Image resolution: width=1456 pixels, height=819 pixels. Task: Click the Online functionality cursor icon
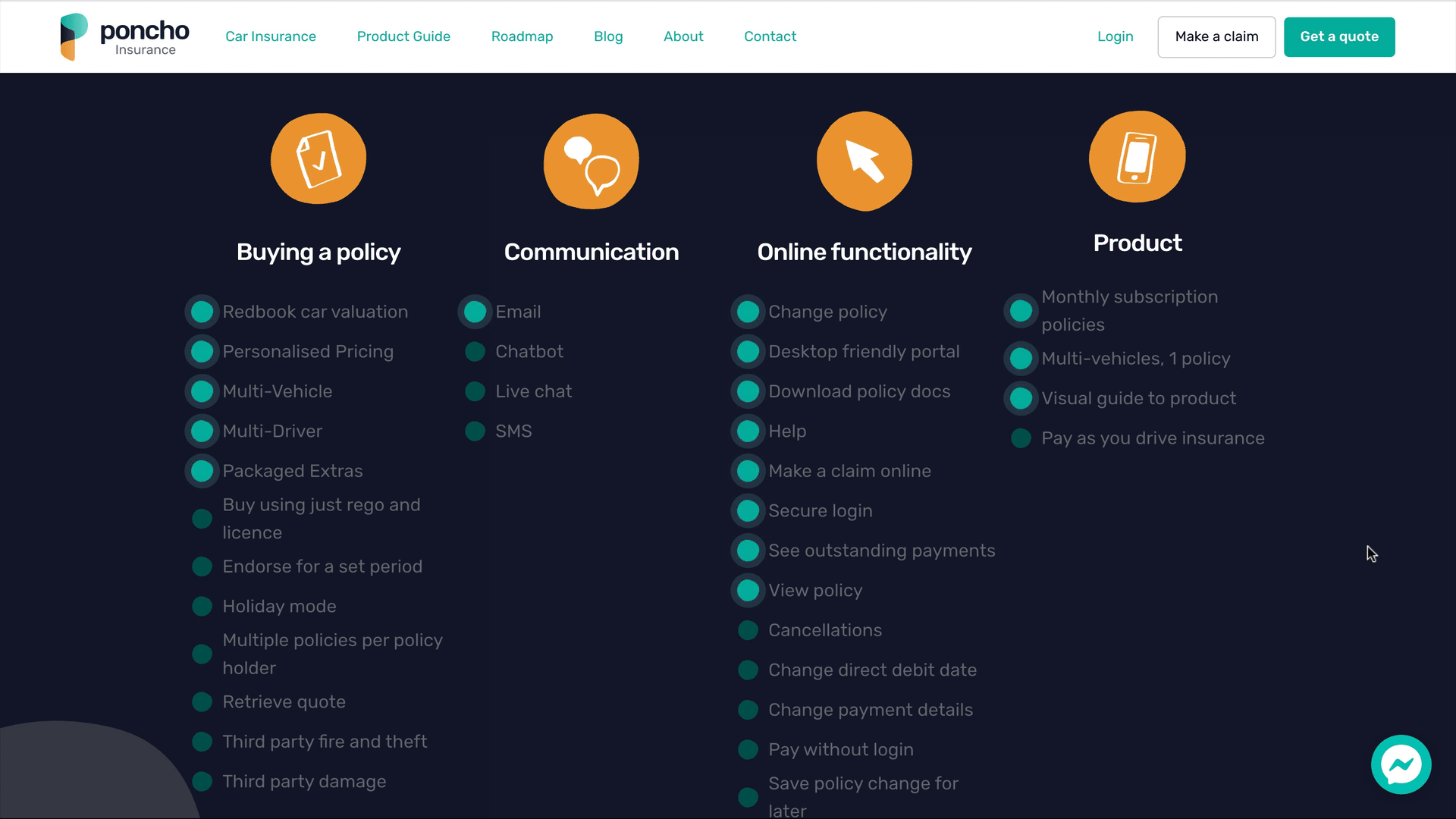pyautogui.click(x=864, y=161)
